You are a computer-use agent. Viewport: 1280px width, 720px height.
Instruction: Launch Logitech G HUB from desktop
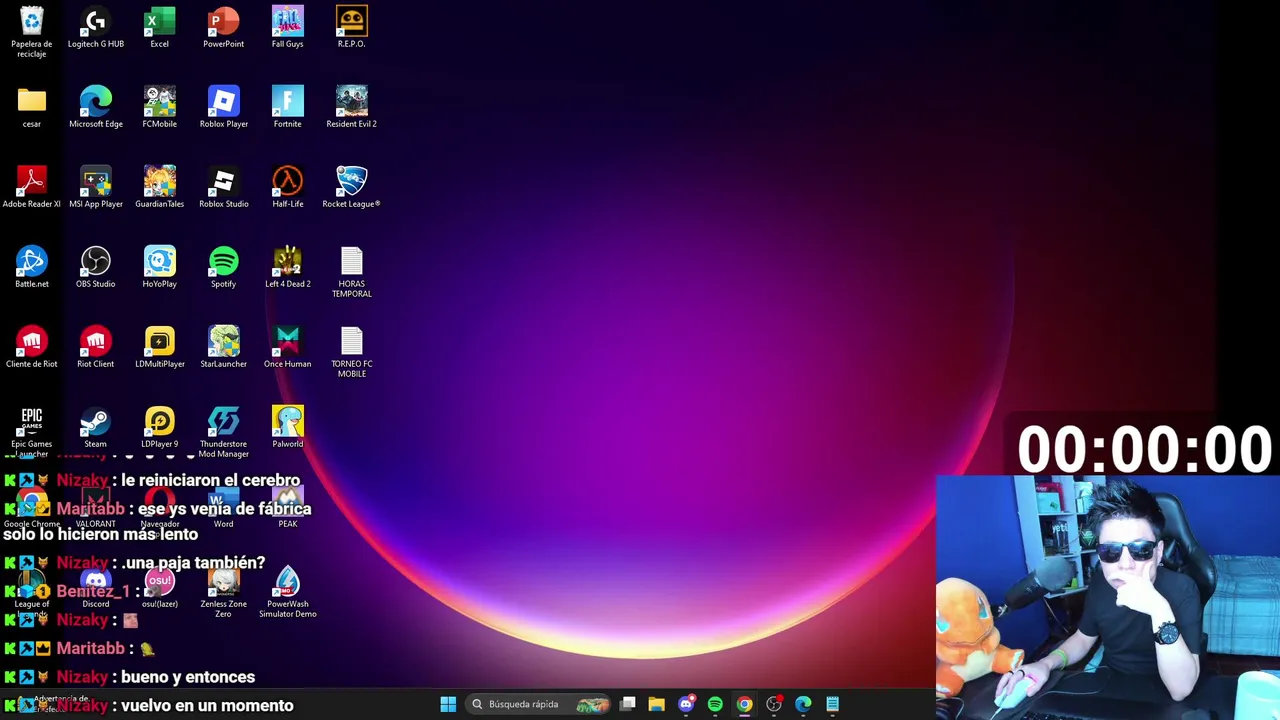coord(96,28)
